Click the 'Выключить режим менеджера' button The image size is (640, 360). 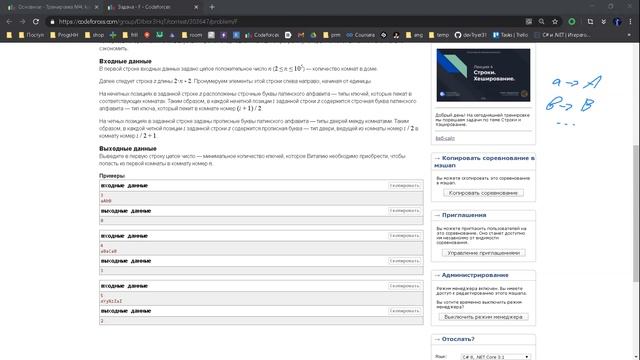(483, 317)
